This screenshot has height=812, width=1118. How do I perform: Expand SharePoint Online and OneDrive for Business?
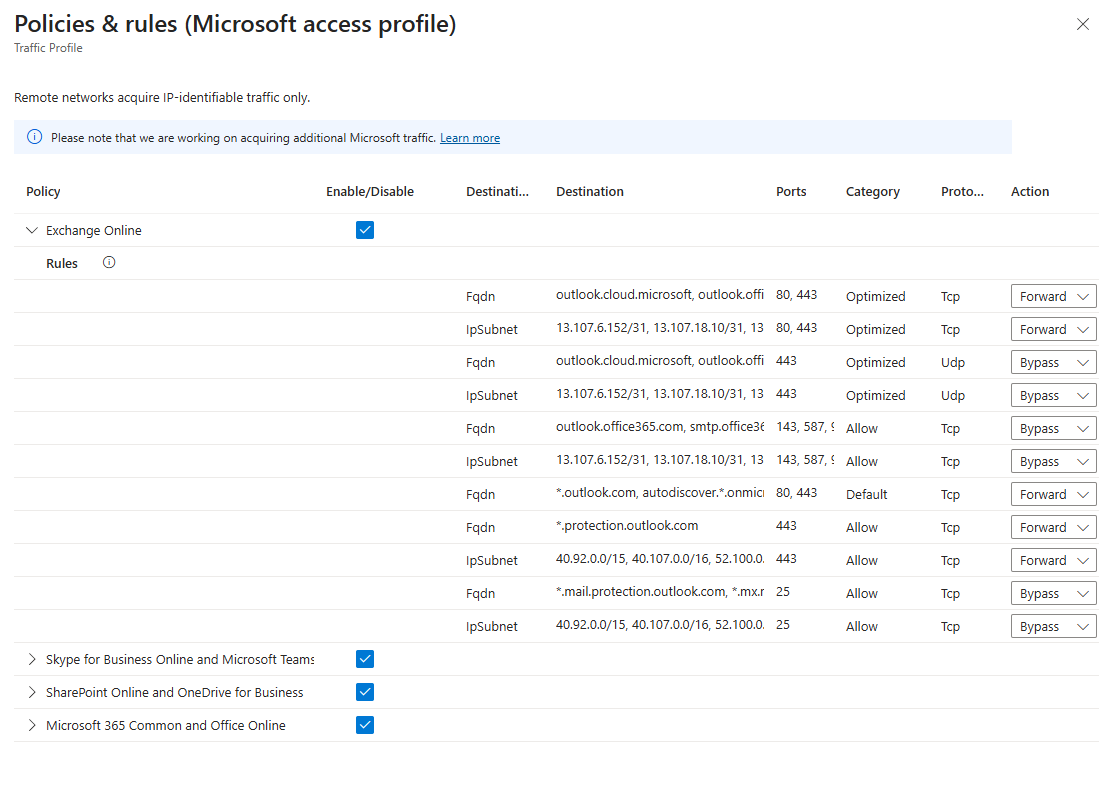tap(31, 692)
